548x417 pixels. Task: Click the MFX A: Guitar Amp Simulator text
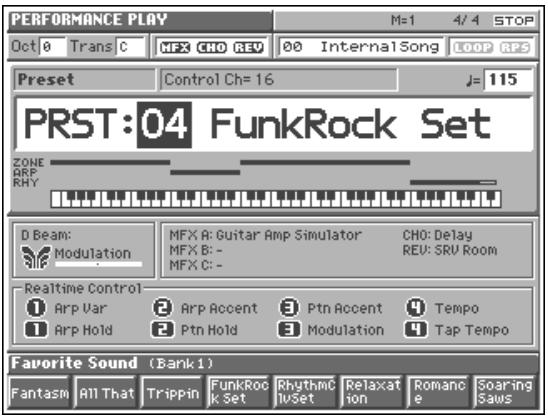[x=265, y=235]
